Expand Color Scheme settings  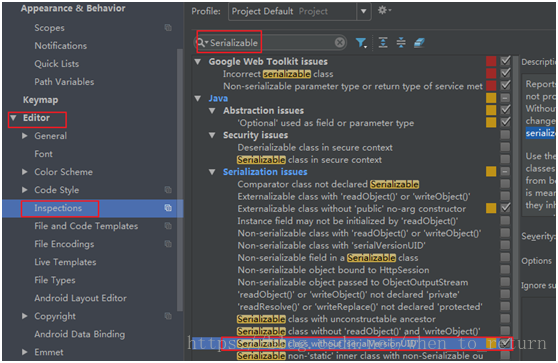tap(25, 172)
